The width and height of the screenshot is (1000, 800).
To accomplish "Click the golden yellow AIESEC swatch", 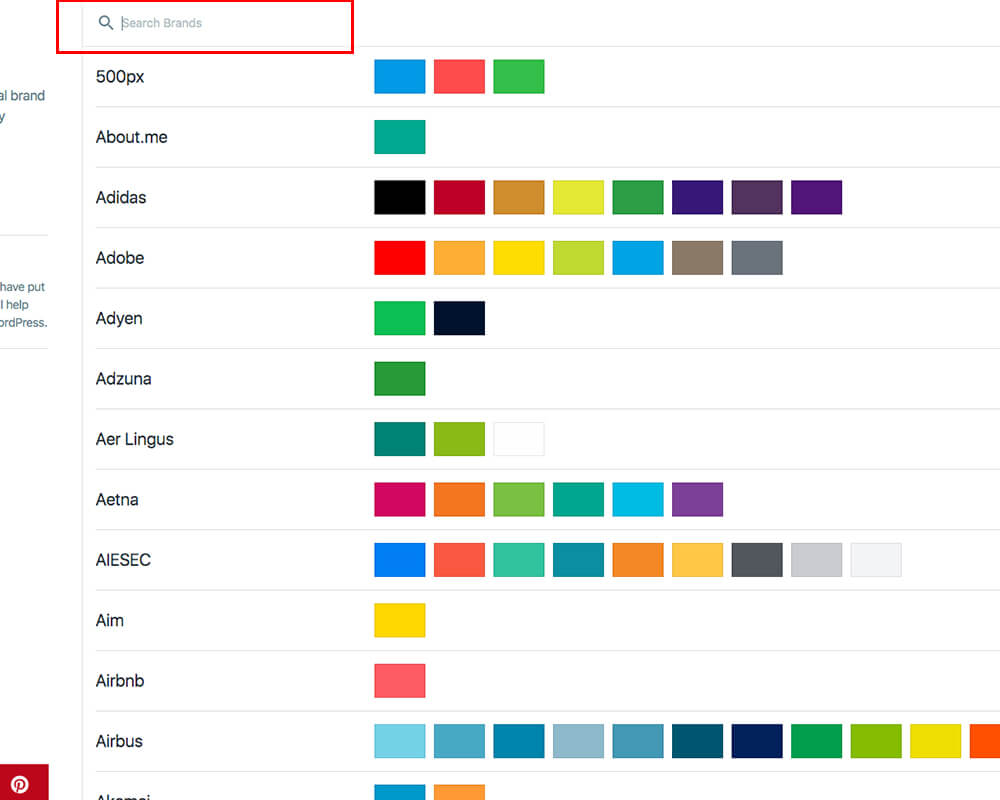I will tap(698, 560).
